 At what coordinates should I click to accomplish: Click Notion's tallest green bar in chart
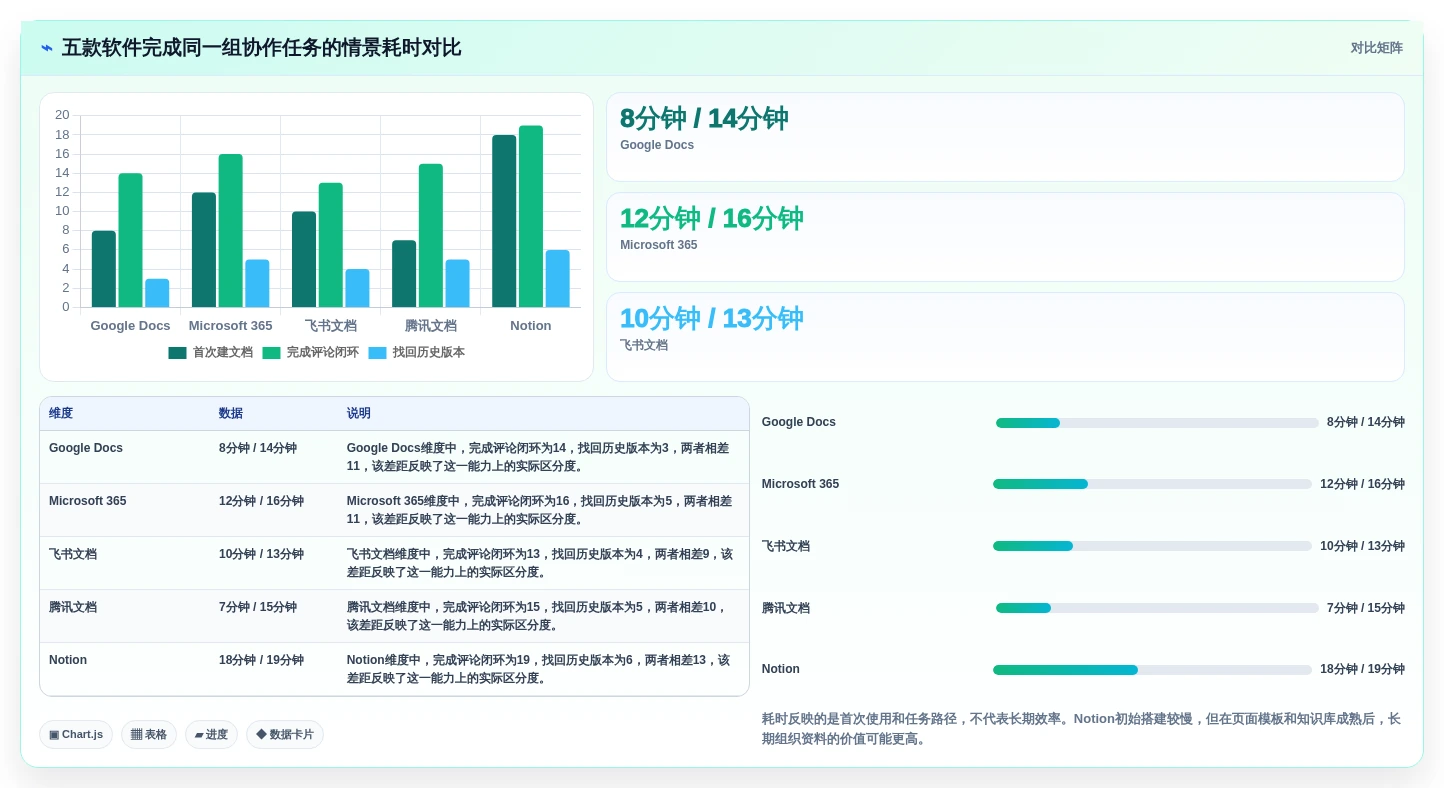(x=531, y=216)
